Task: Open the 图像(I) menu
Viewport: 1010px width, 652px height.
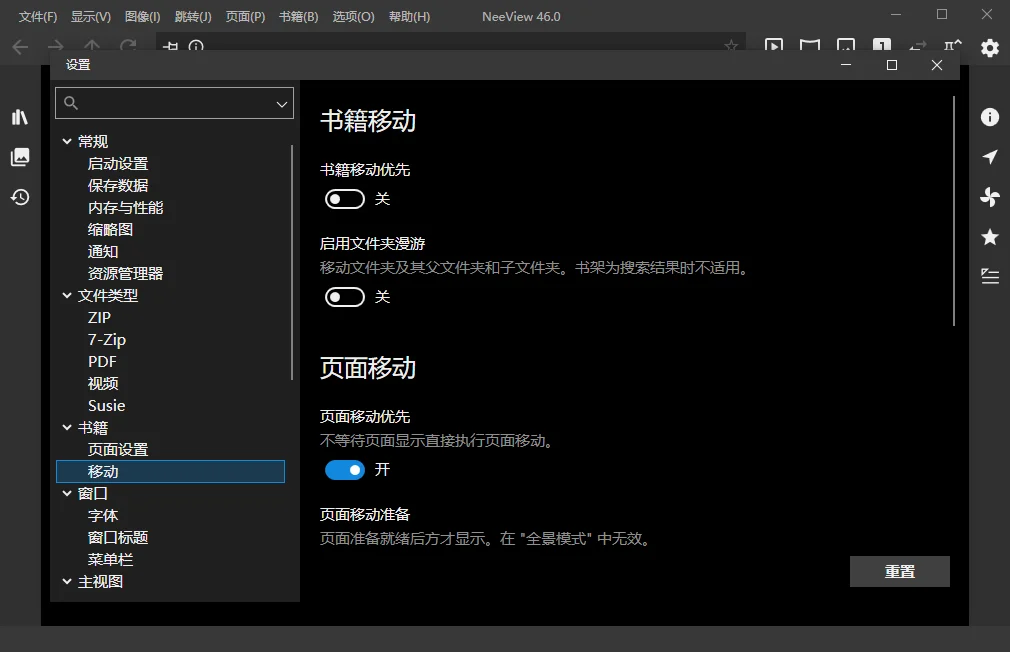Action: pos(142,17)
